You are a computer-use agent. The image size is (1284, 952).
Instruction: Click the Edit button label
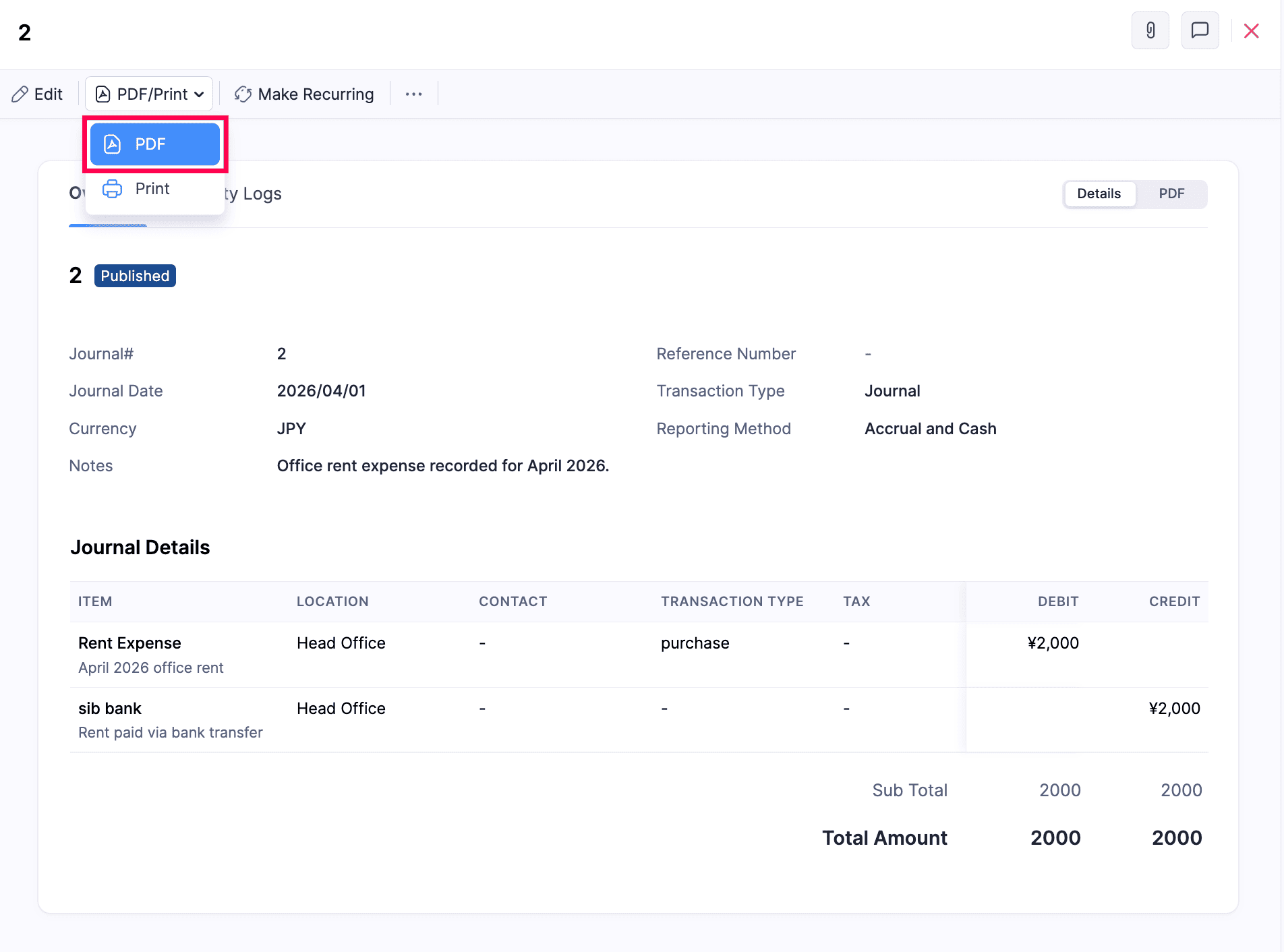49,94
